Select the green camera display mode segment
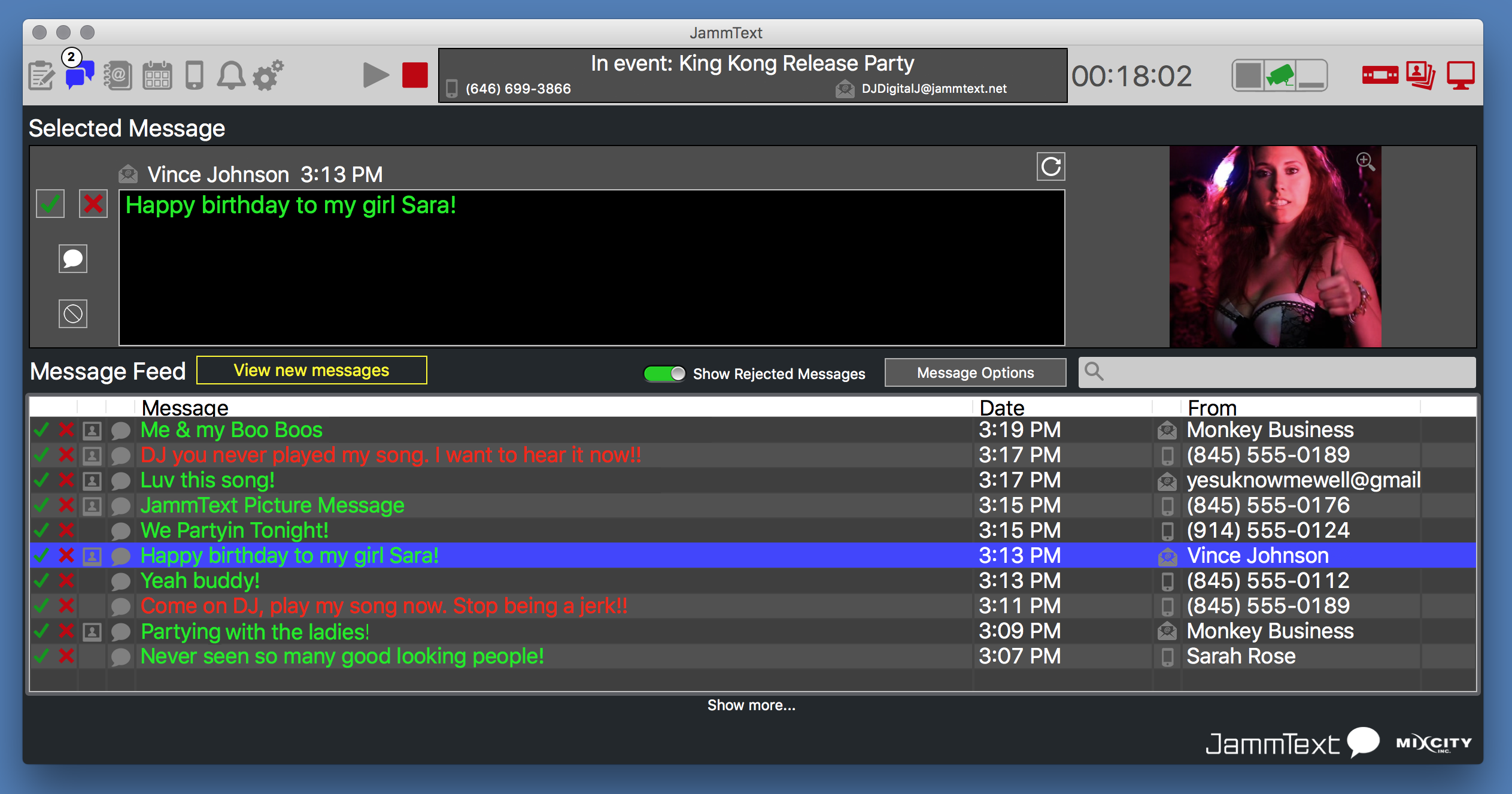The image size is (1512, 794). 1280,76
